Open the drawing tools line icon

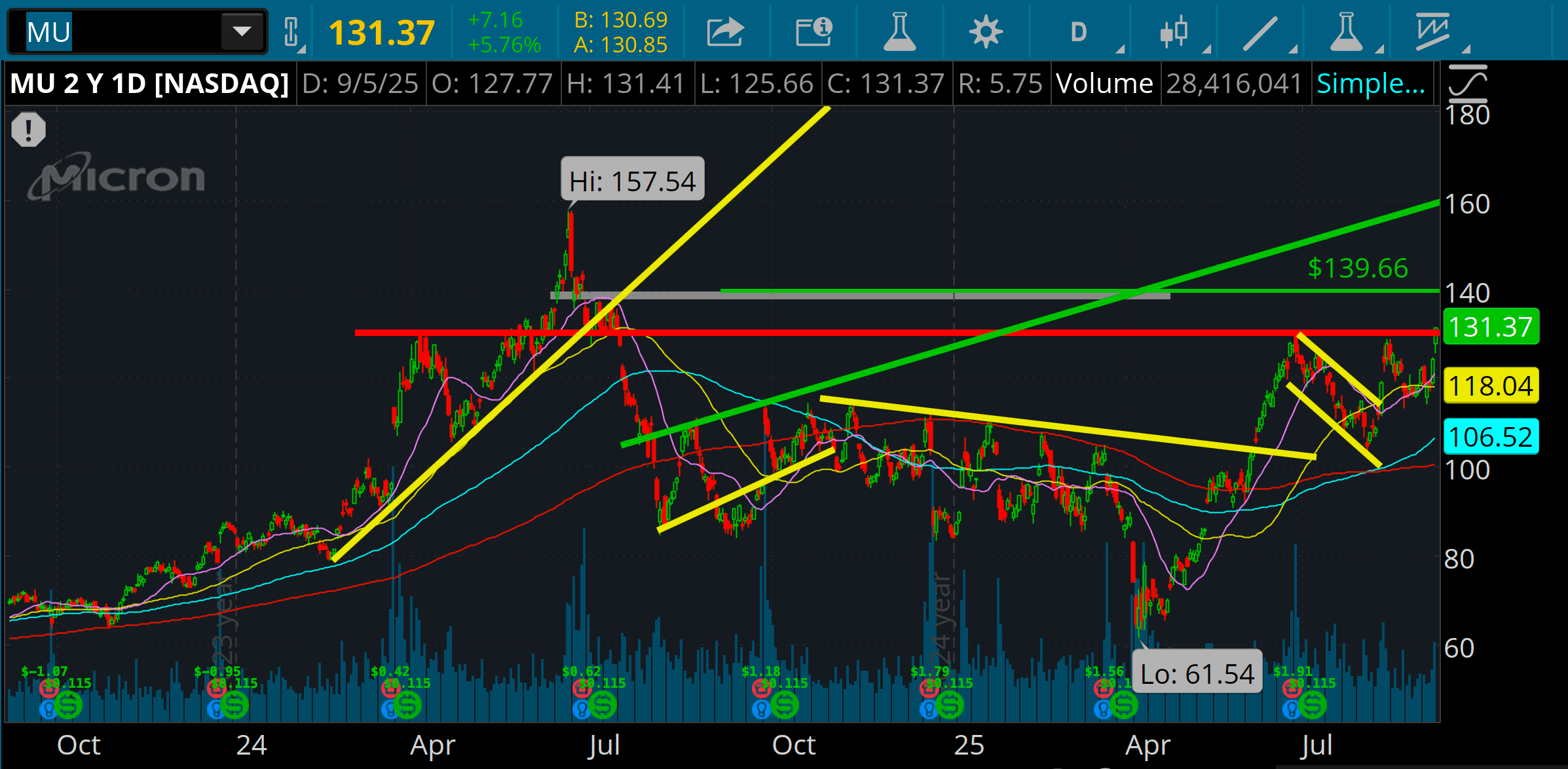[x=1260, y=31]
